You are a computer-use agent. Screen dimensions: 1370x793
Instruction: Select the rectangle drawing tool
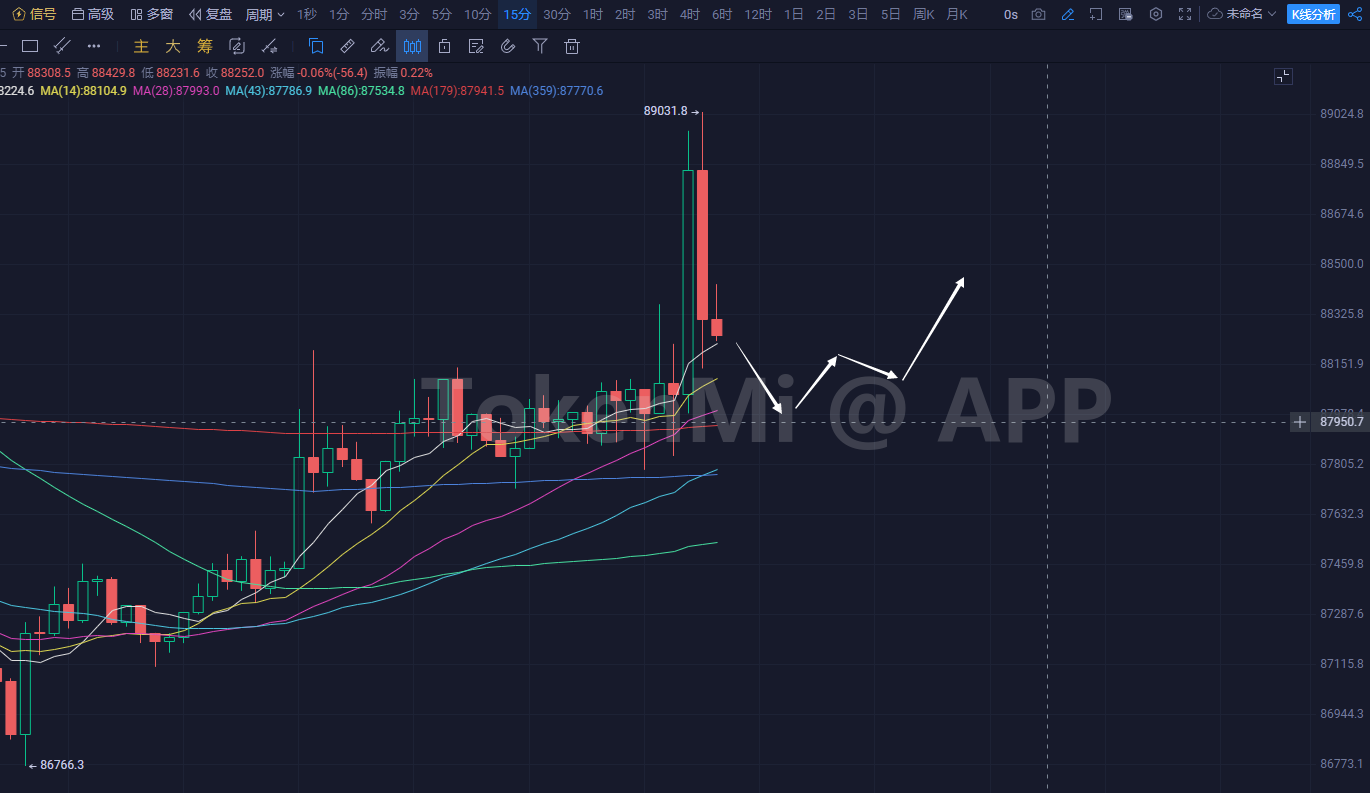click(30, 46)
